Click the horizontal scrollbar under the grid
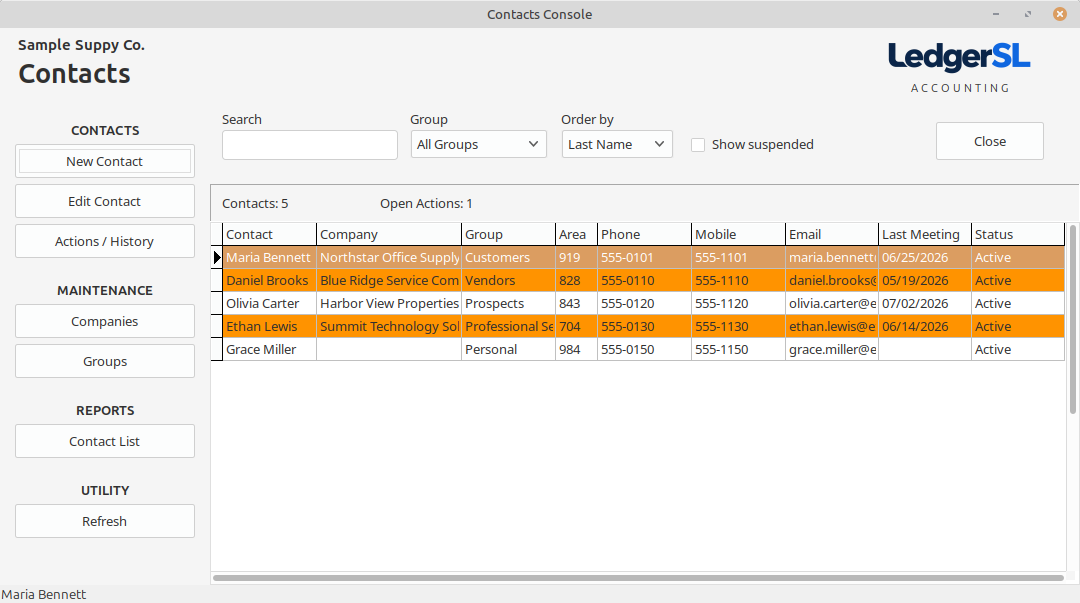The image size is (1080, 603). (x=638, y=578)
